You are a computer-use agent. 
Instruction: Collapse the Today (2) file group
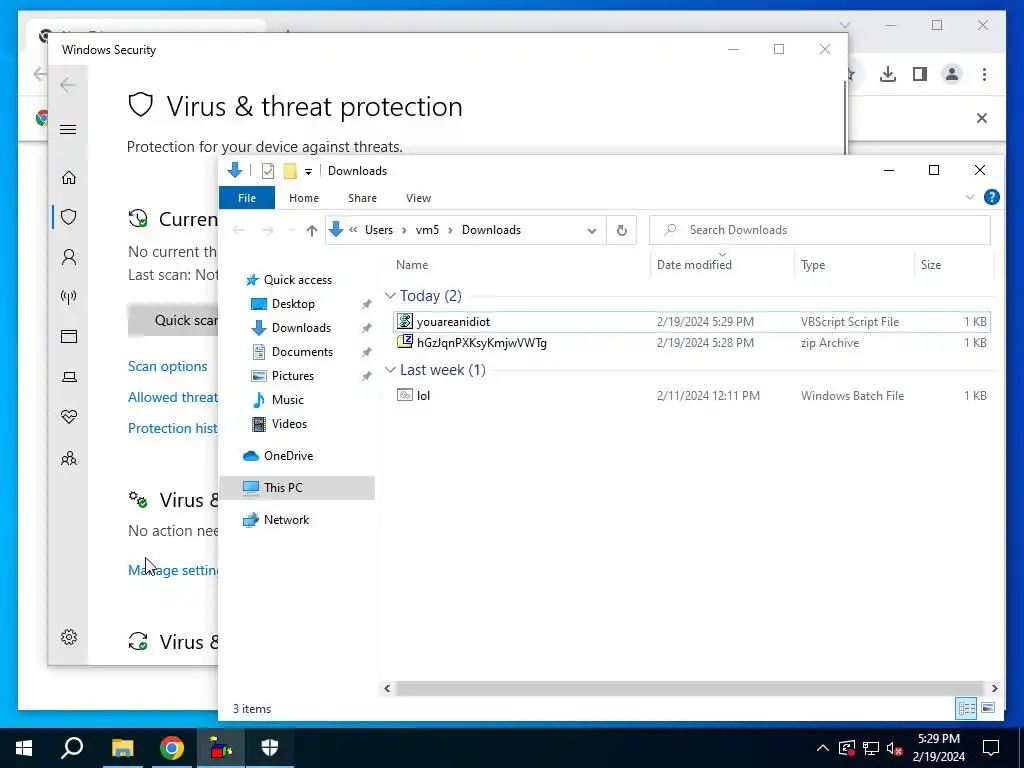coord(390,296)
